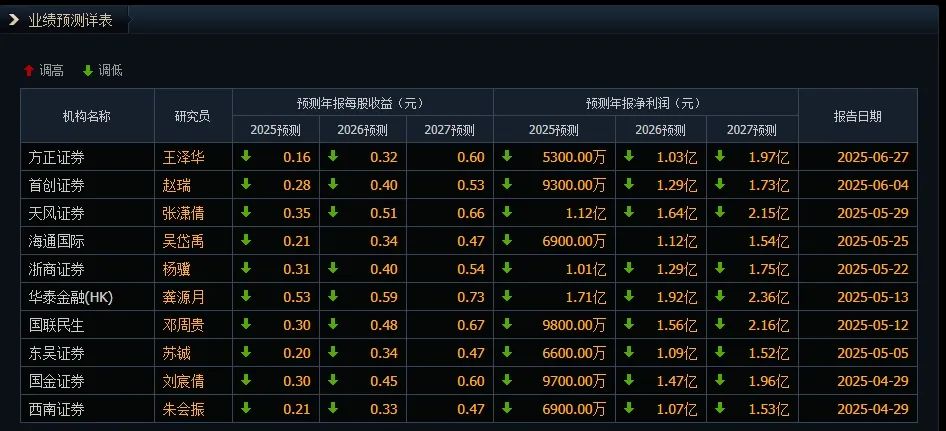The width and height of the screenshot is (946, 431).
Task: Click the report date 2025-06-04
Action: tap(872, 185)
